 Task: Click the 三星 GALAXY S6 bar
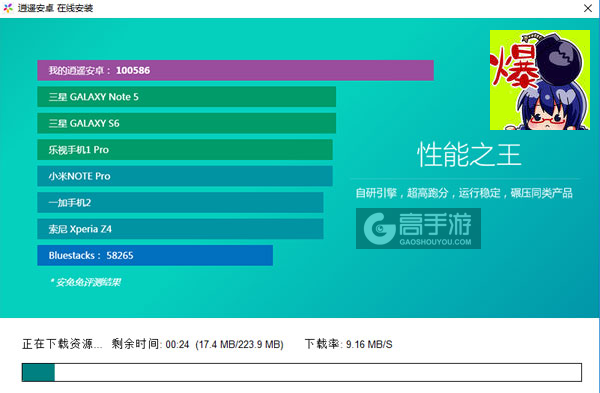coord(186,123)
